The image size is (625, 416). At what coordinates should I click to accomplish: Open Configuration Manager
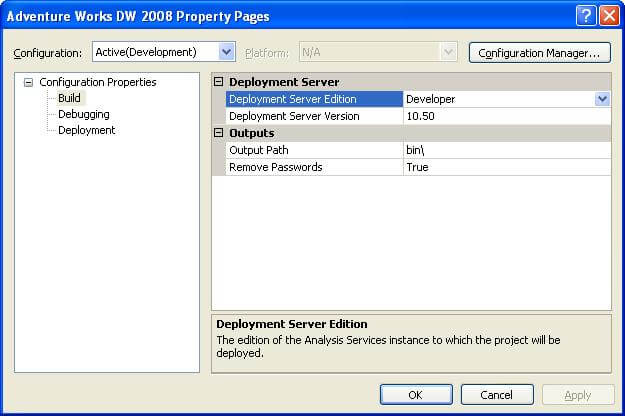tap(540, 53)
